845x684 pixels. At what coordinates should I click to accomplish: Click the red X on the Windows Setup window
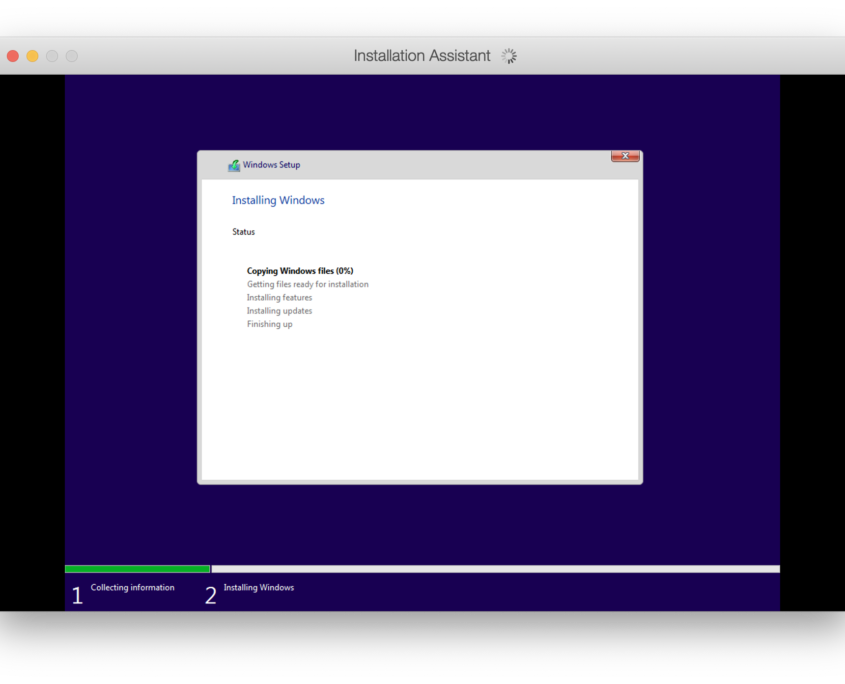click(x=625, y=156)
